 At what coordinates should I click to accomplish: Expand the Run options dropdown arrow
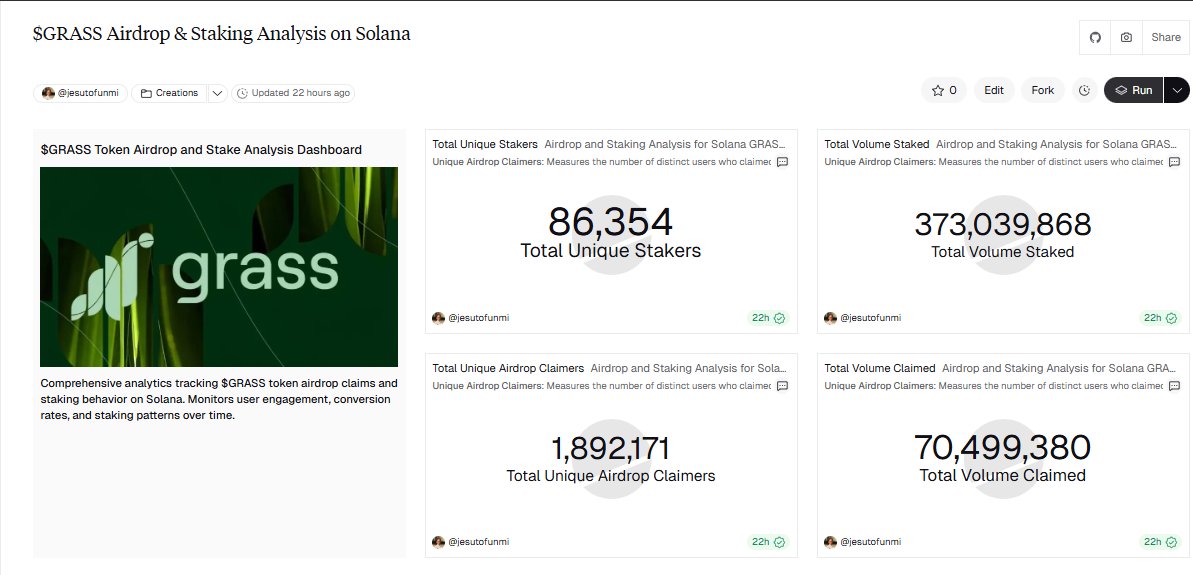tap(1176, 90)
